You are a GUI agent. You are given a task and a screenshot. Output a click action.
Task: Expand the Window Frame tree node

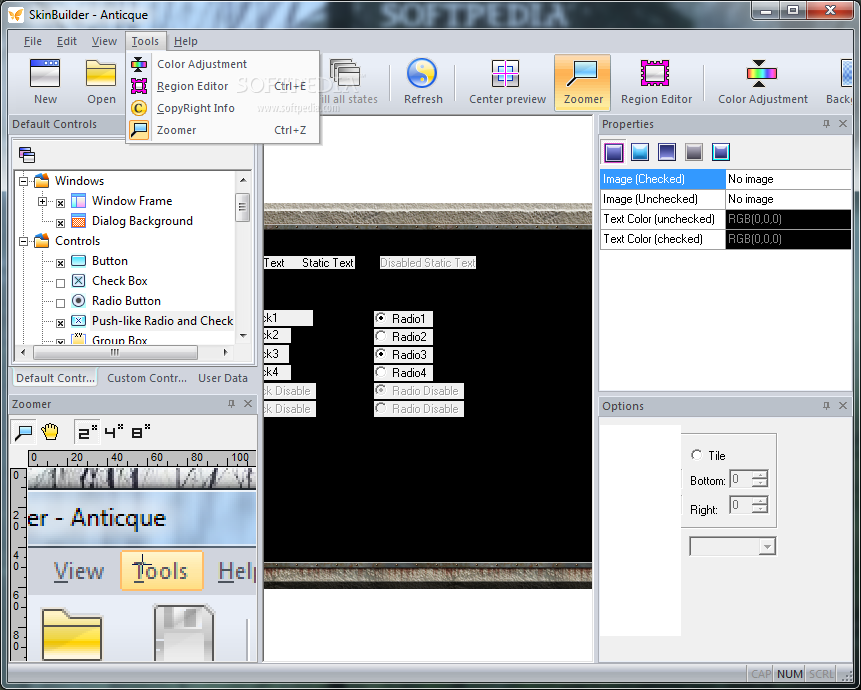click(x=42, y=201)
